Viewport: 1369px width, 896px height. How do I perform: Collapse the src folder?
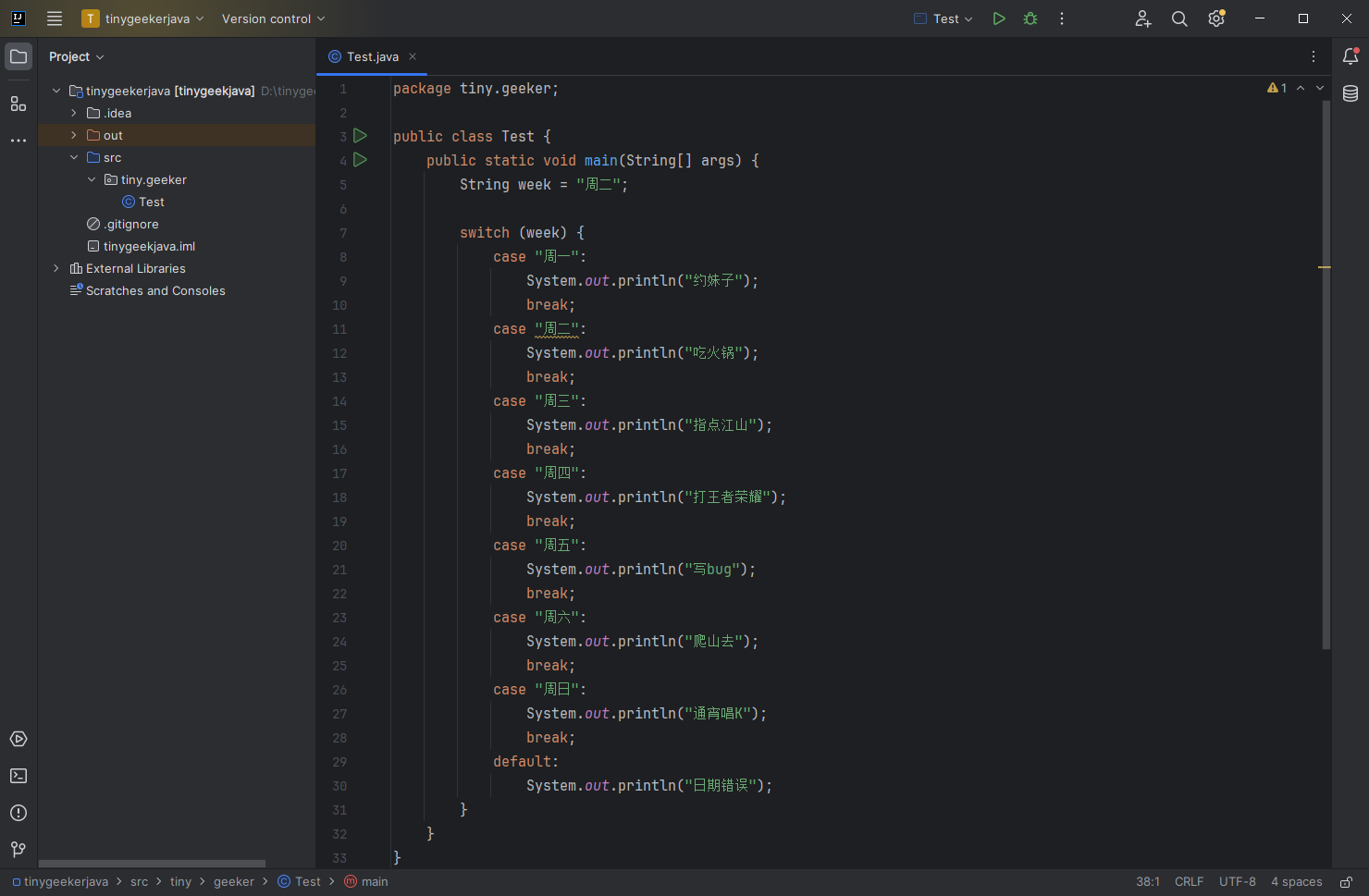[x=74, y=157]
